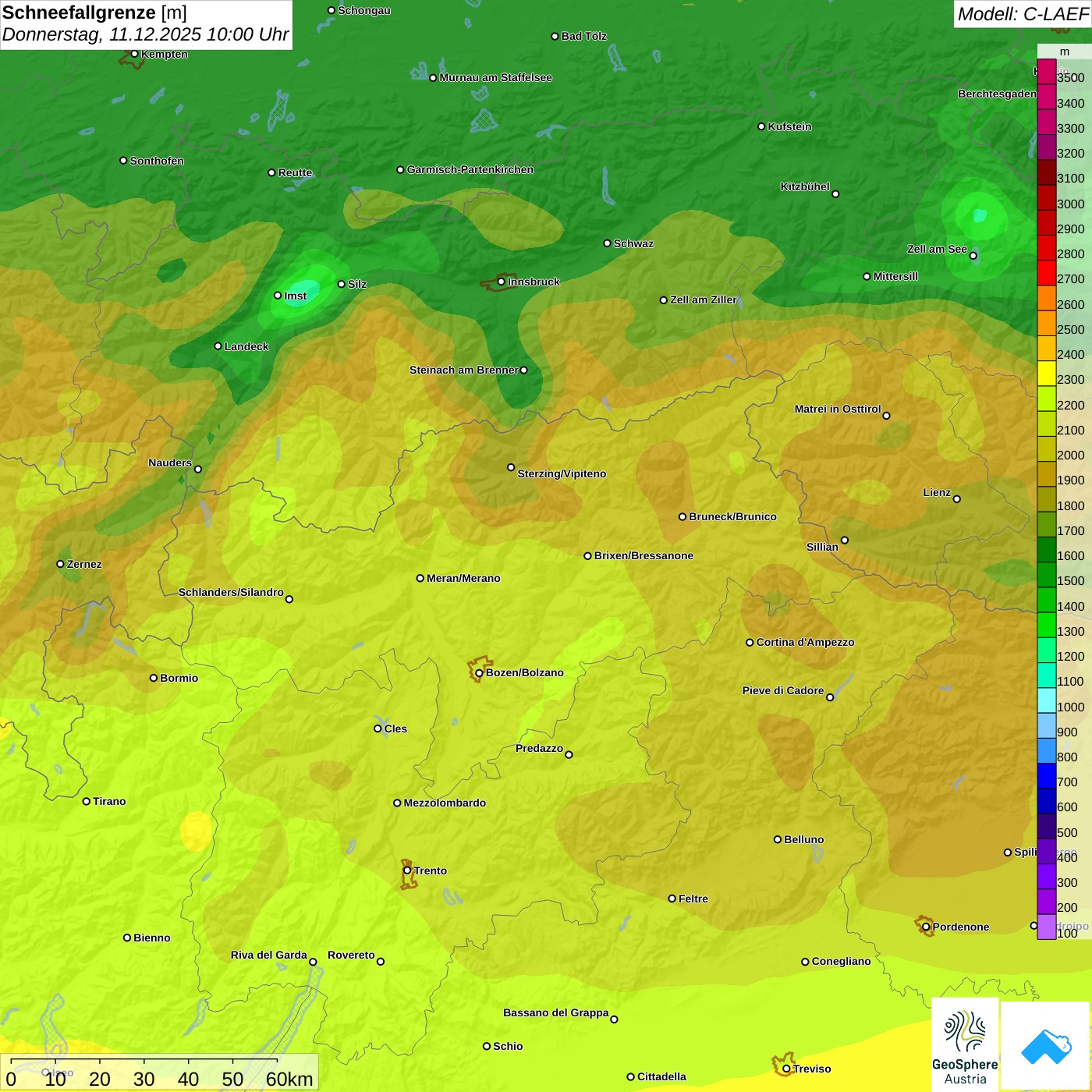Click the 60km scale bar label
1092x1092 pixels.
click(289, 1079)
